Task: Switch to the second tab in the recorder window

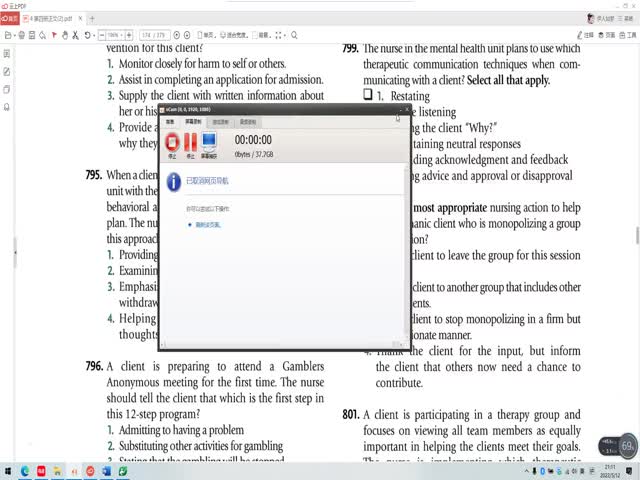Action: pyautogui.click(x=194, y=121)
